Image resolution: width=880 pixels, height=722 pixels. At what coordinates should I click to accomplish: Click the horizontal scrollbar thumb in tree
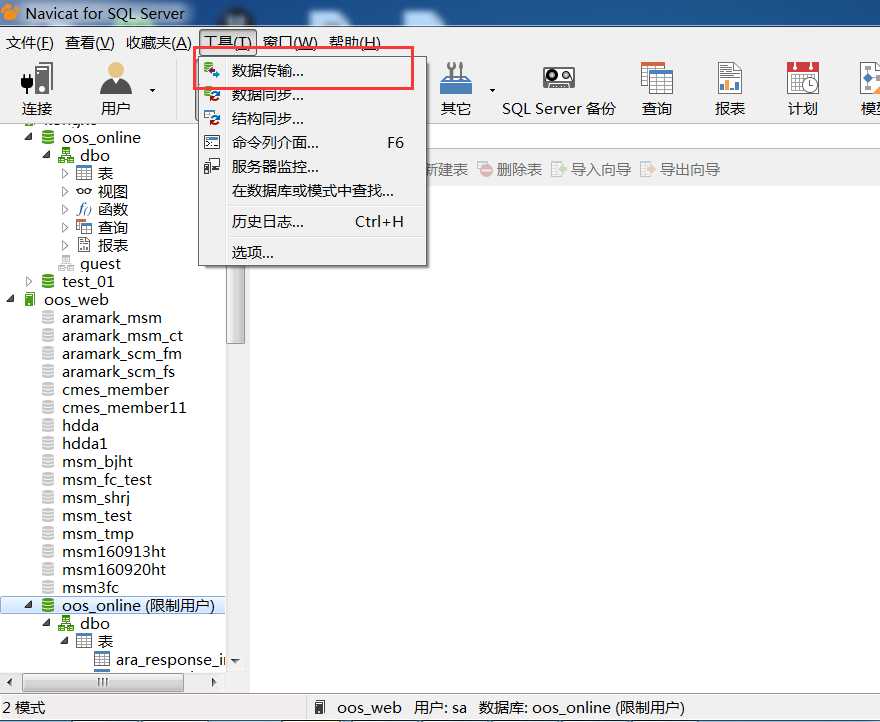pos(103,682)
